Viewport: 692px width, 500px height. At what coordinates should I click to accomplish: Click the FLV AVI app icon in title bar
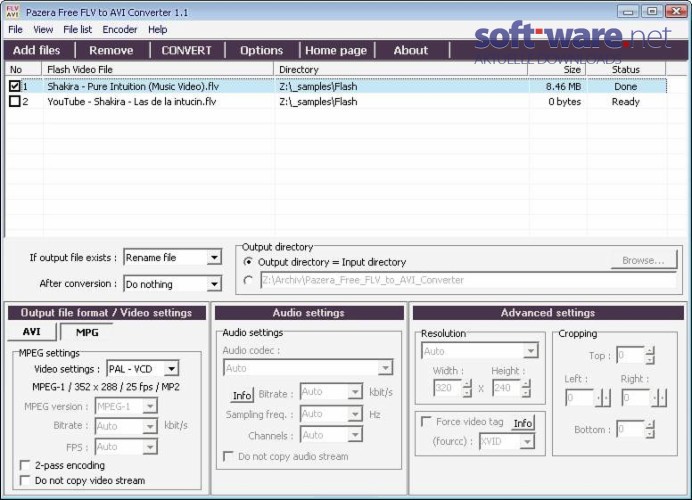click(12, 11)
